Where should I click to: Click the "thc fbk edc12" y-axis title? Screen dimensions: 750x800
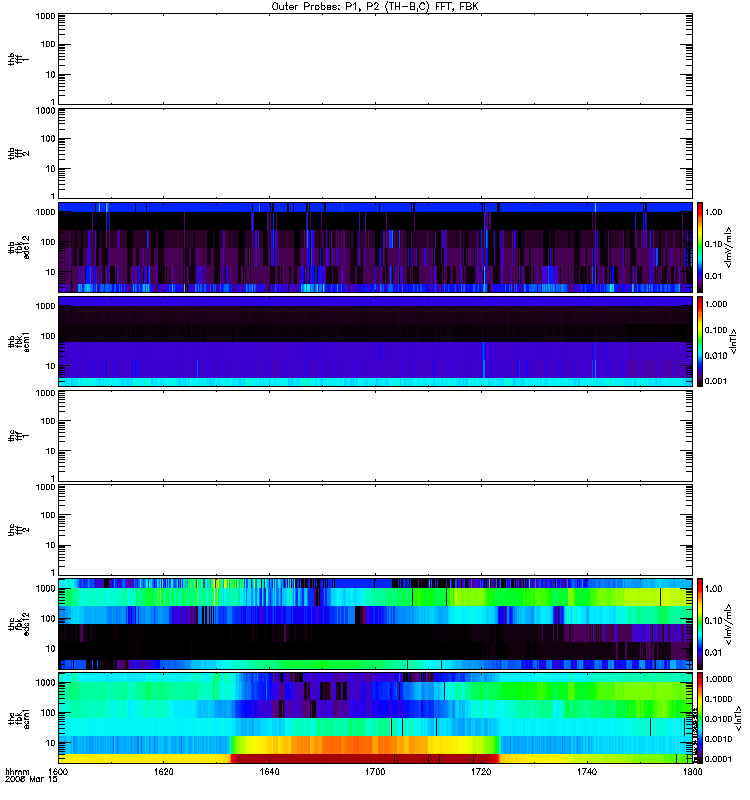(x=18, y=623)
